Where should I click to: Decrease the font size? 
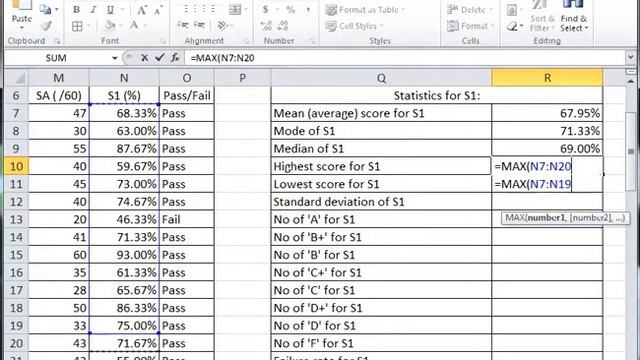click(158, 10)
